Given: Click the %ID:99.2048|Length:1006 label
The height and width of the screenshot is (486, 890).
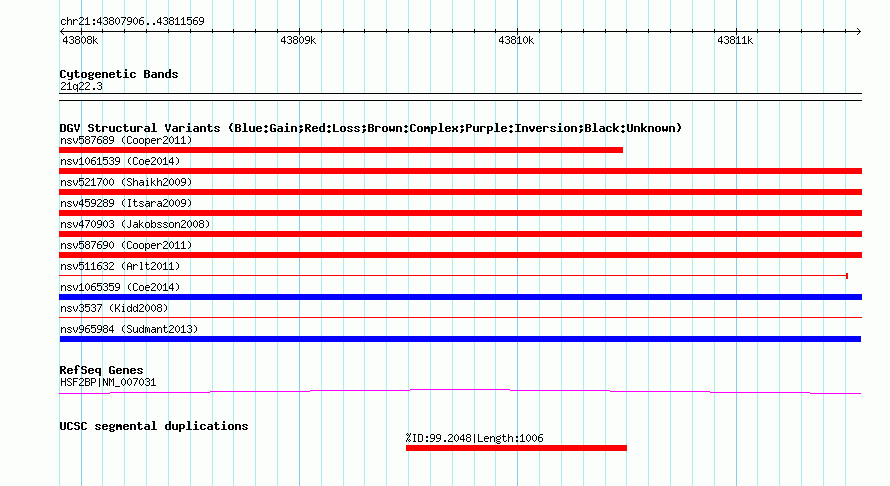Looking at the screenshot, I should (475, 438).
